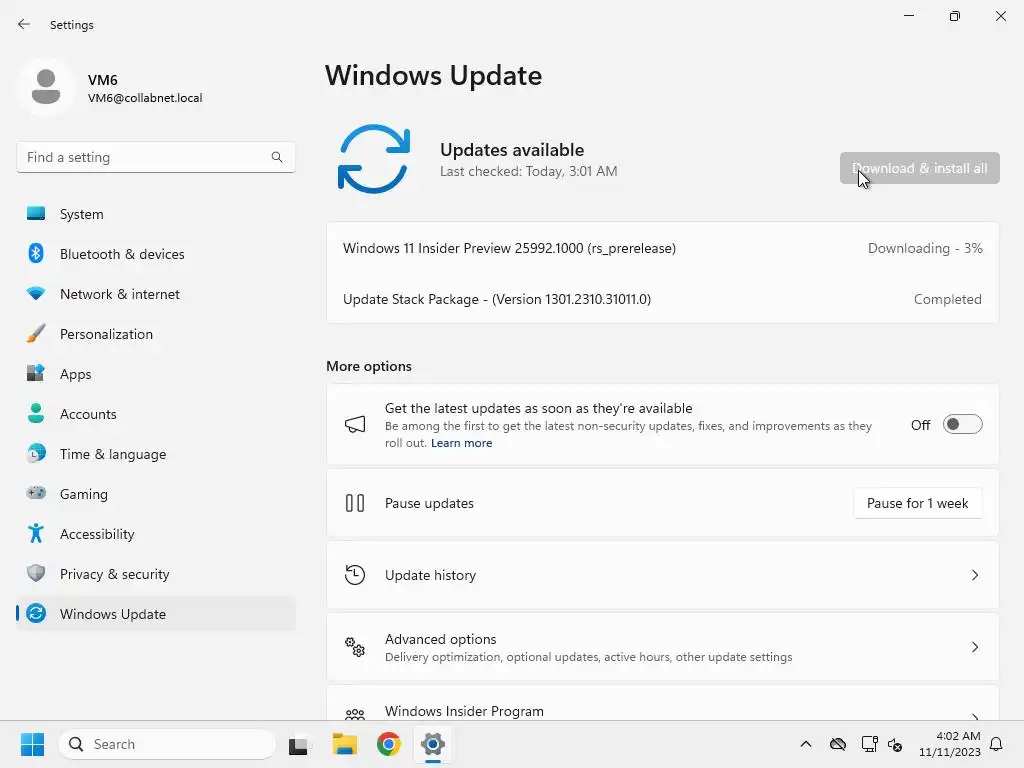Click VM6@collabnet.local account email
The image size is (1024, 768).
(145, 98)
